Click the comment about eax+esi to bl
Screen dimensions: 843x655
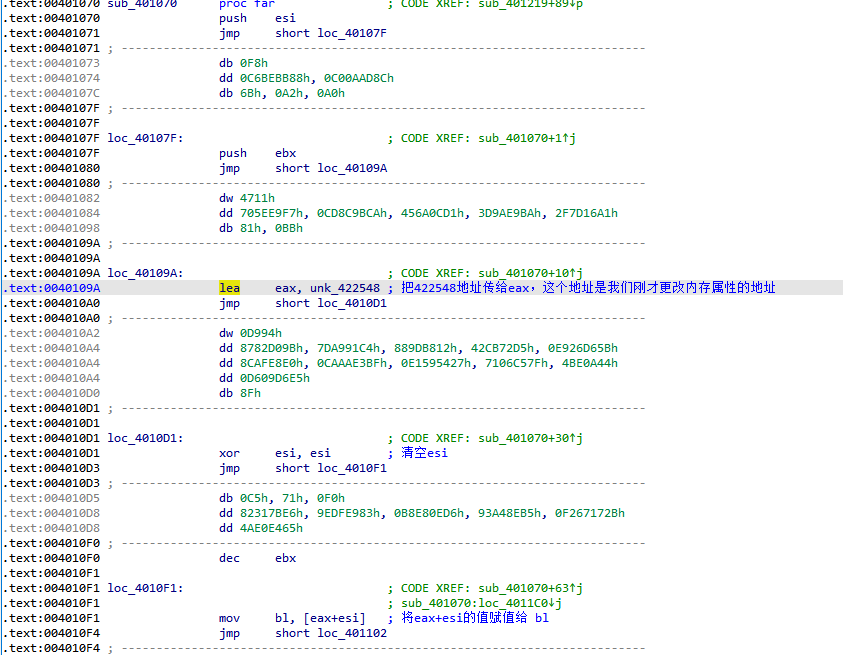coord(475,618)
